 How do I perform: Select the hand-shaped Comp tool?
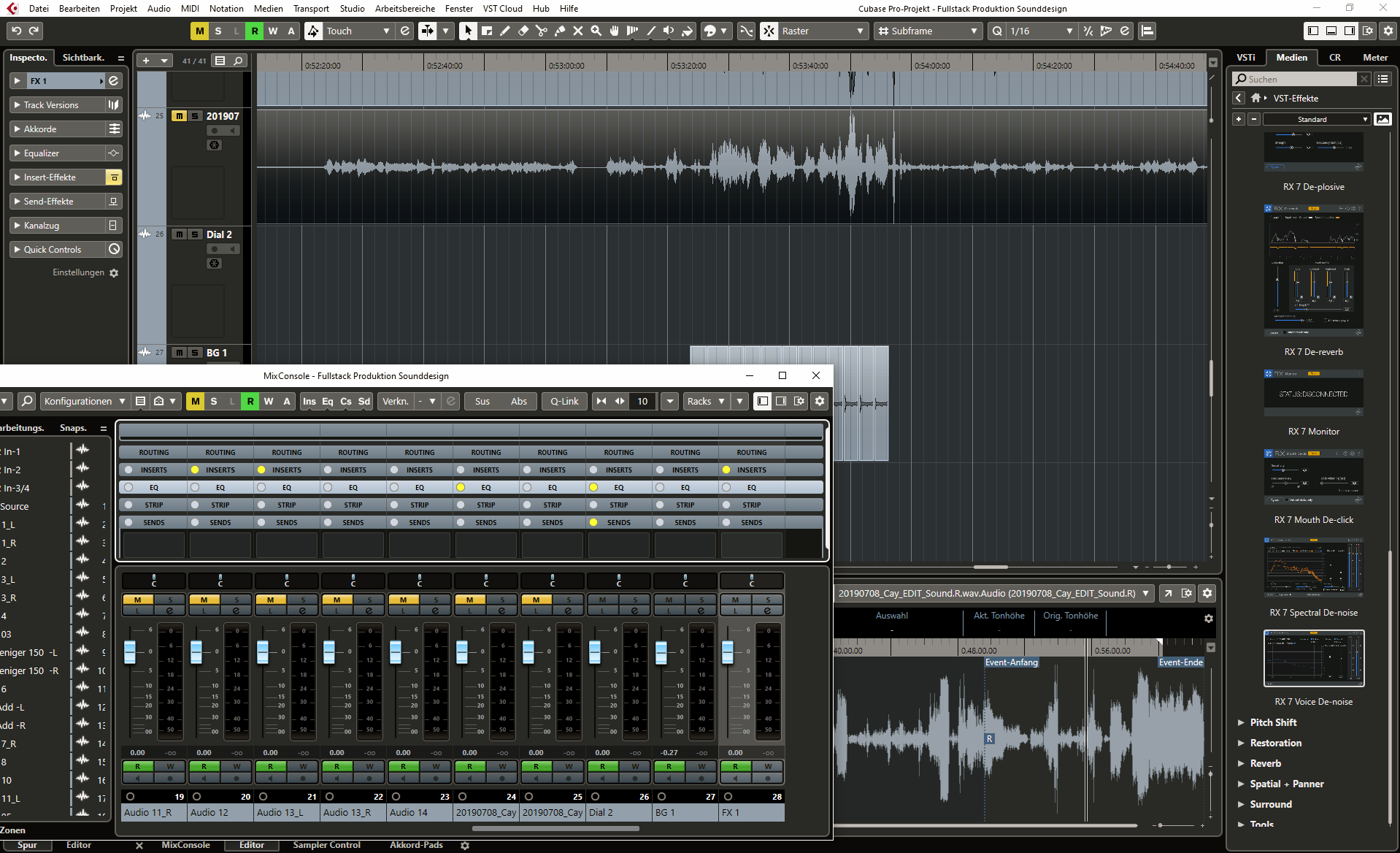(614, 31)
